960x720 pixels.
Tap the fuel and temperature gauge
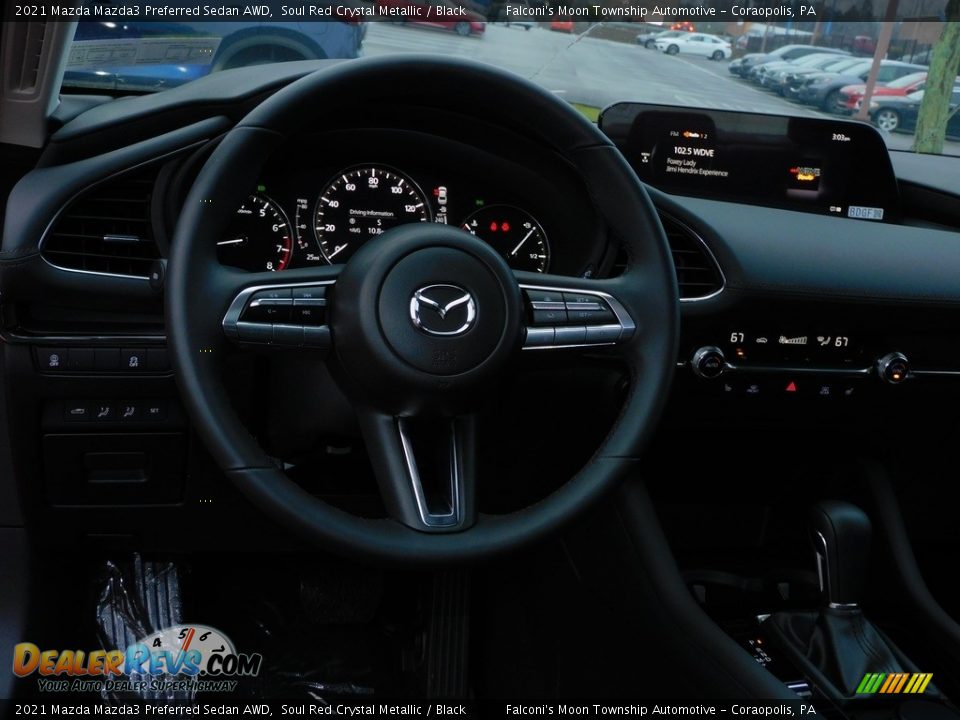[506, 238]
